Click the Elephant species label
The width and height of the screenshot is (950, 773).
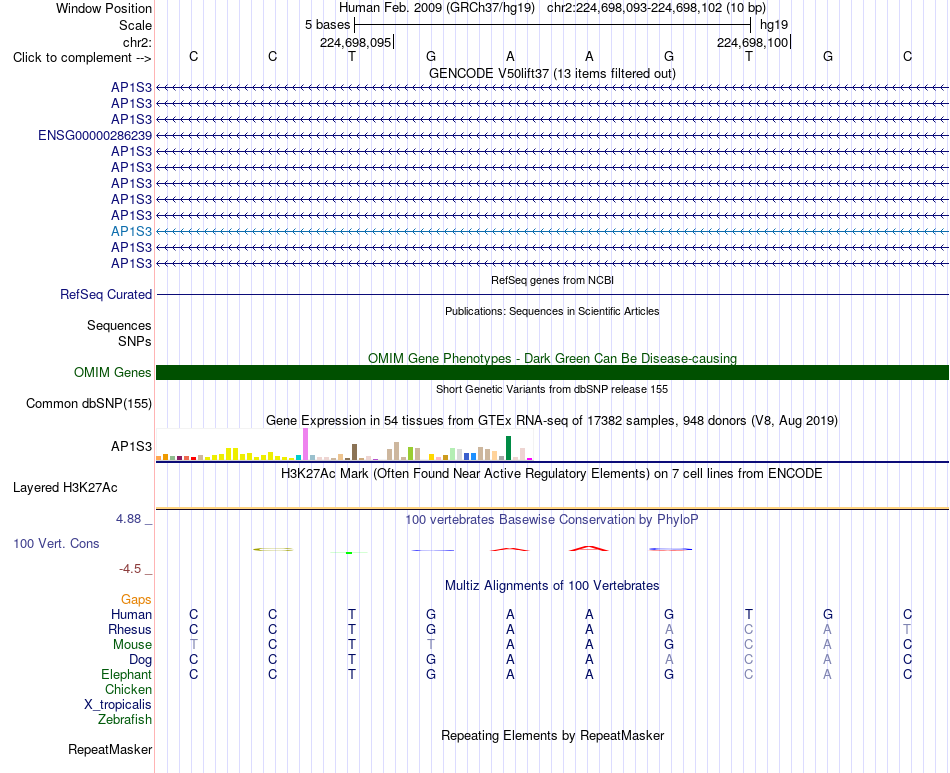tap(127, 675)
